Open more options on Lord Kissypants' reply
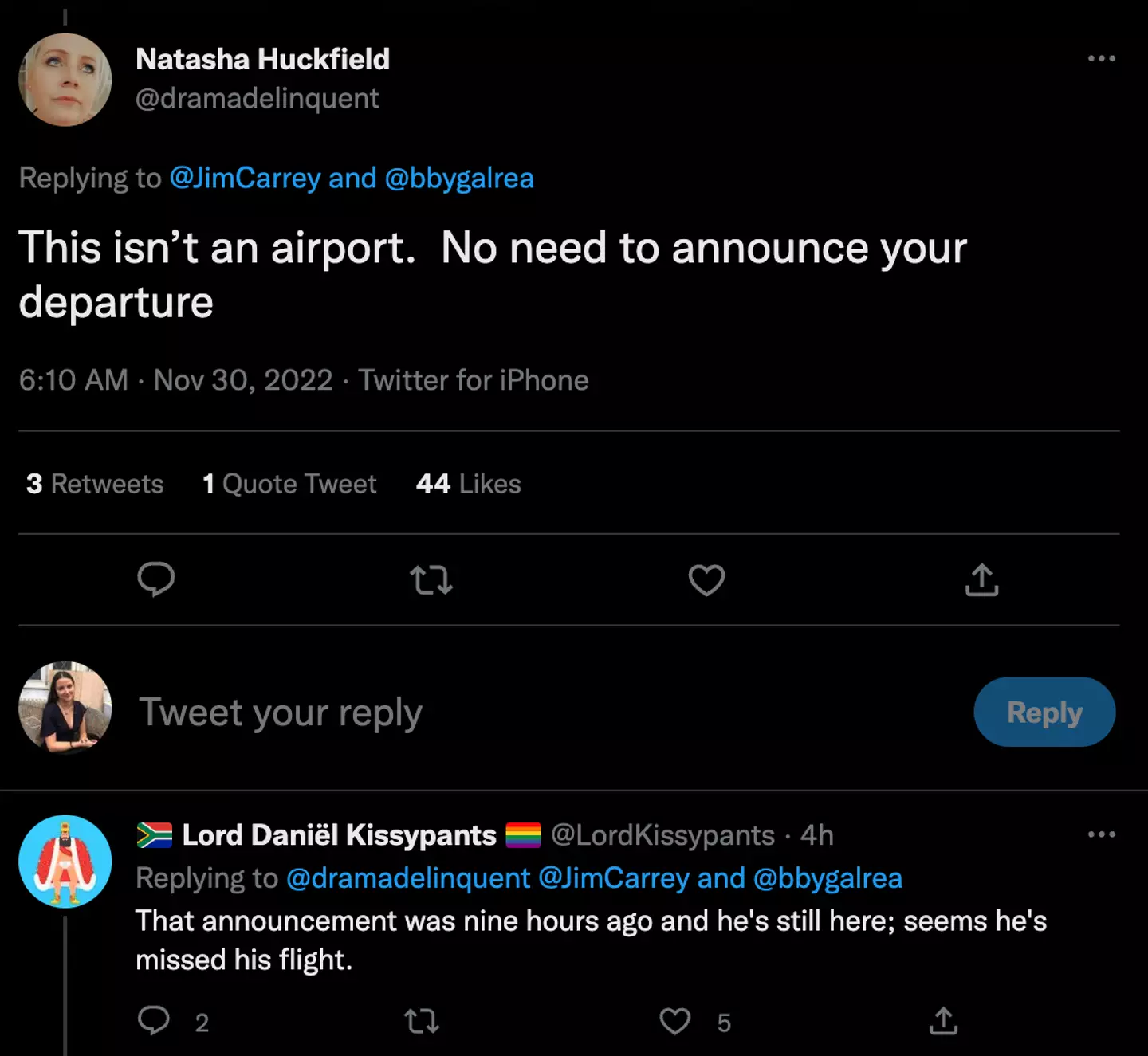Screen dimensions: 1148x1056 [x=1101, y=834]
